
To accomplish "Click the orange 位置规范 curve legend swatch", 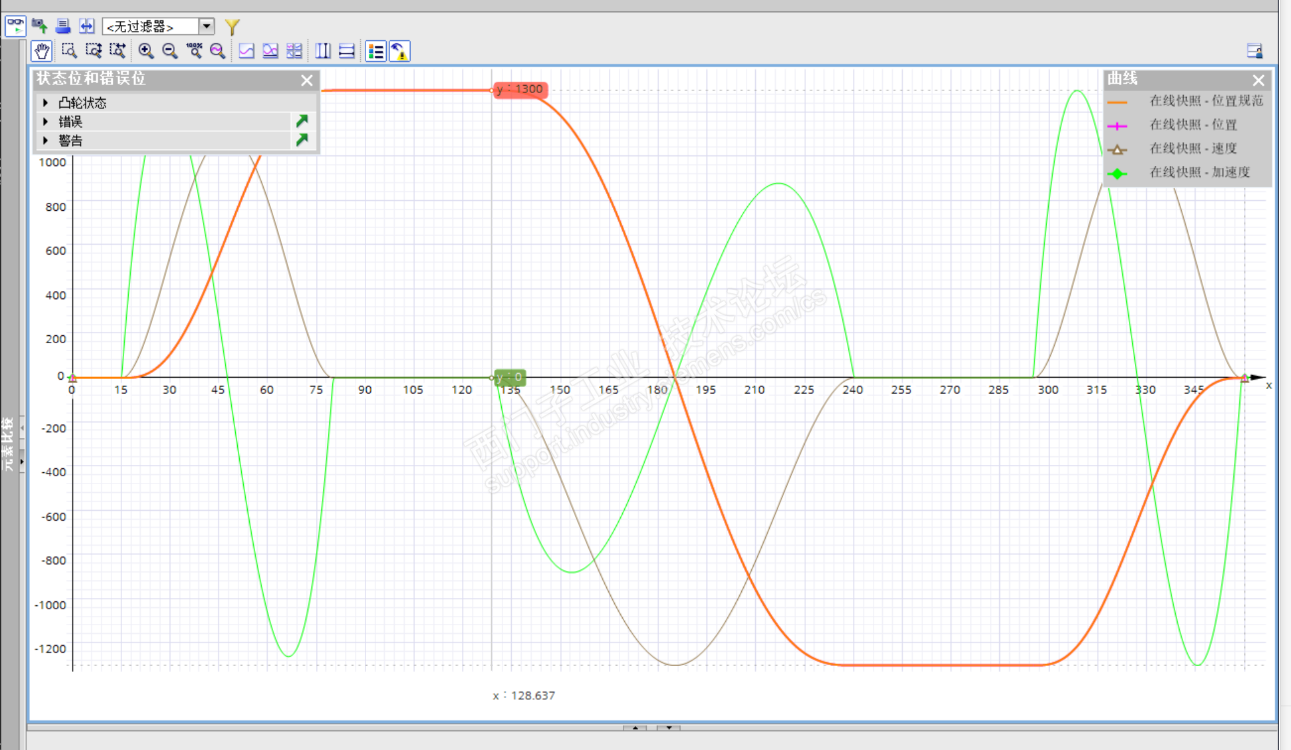I will click(1118, 101).
